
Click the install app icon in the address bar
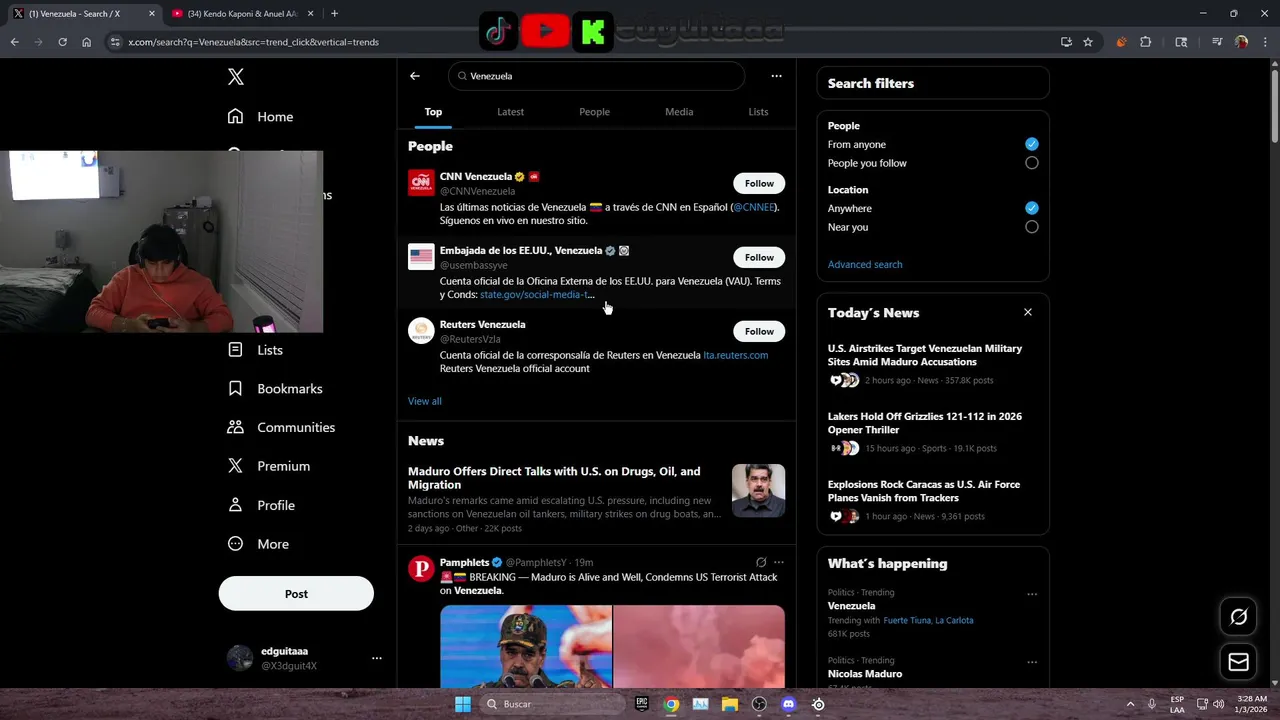point(1066,42)
